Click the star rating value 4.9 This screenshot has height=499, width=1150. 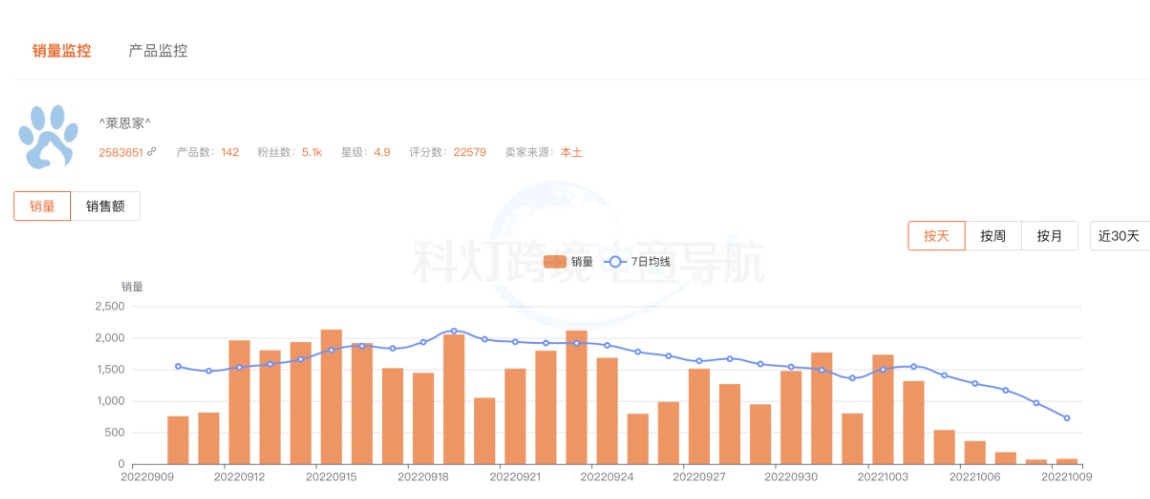point(382,153)
